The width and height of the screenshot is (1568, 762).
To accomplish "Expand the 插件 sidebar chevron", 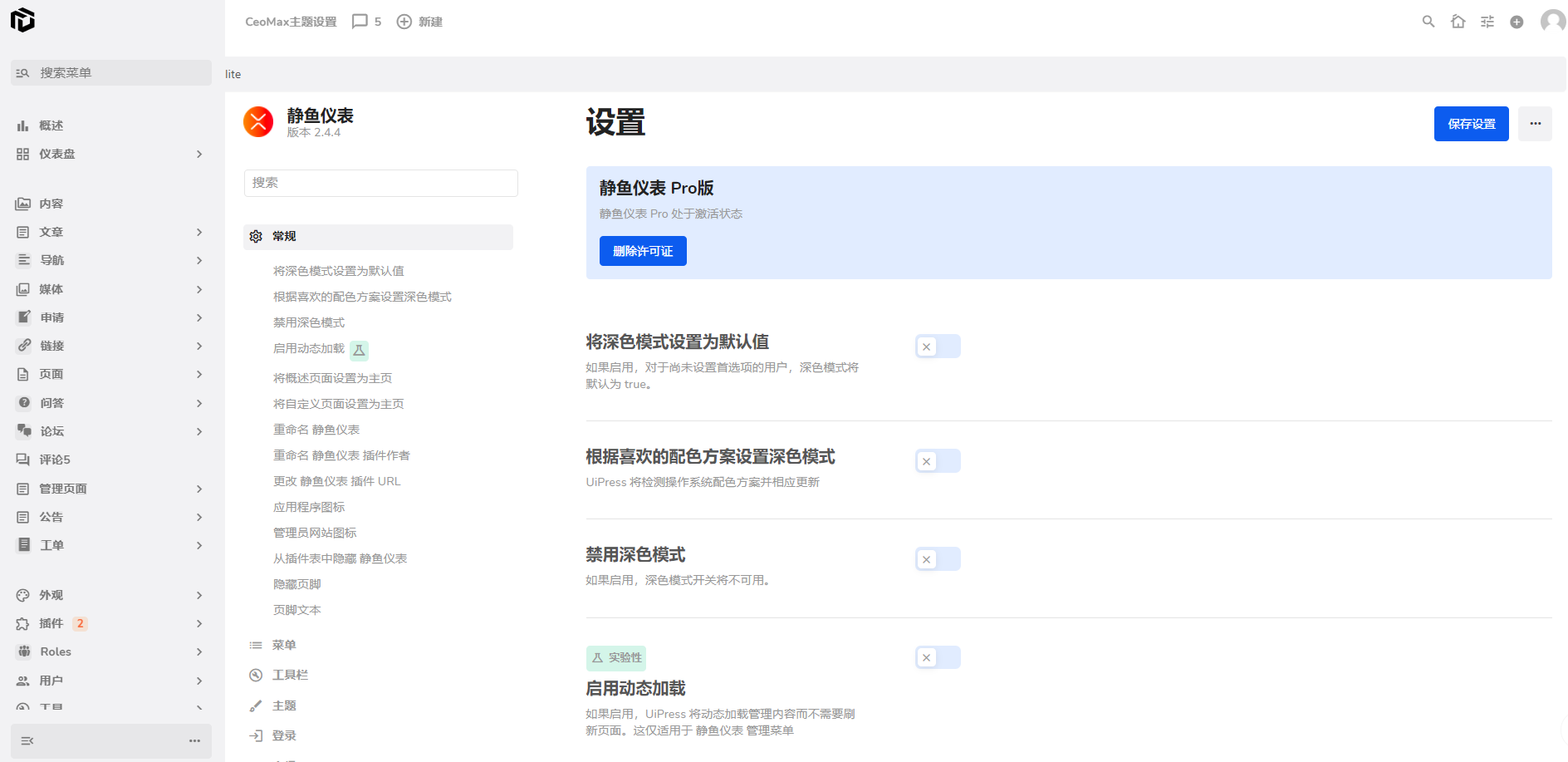I will (199, 623).
